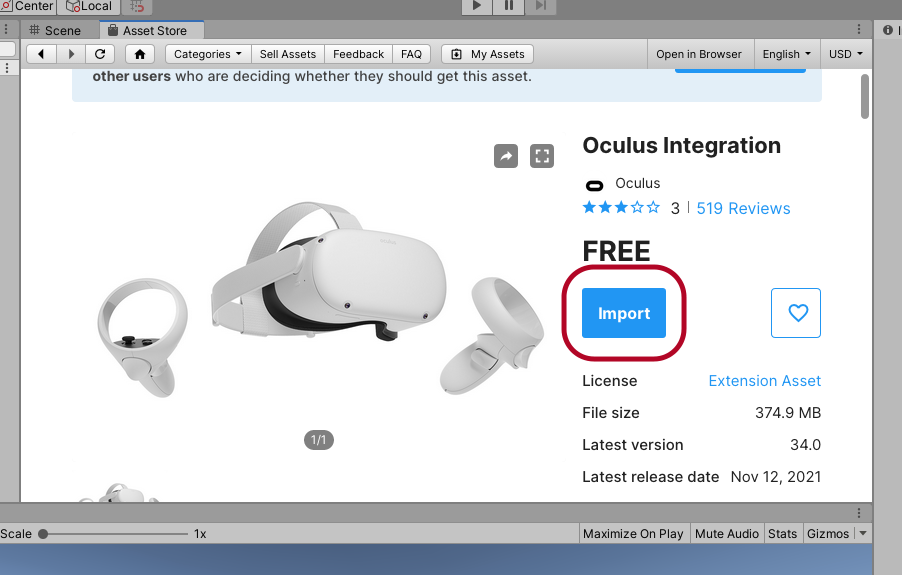This screenshot has height=575, width=902.
Task: Click the Oculus publisher name
Action: 637,183
